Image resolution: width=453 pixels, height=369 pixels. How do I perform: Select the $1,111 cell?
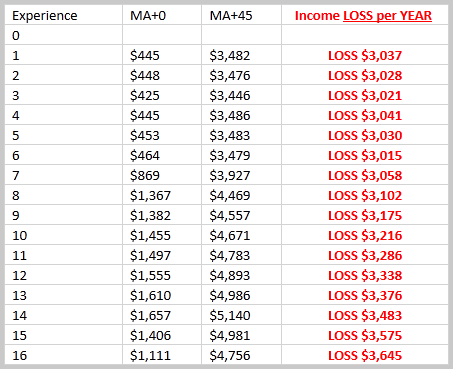(162, 355)
